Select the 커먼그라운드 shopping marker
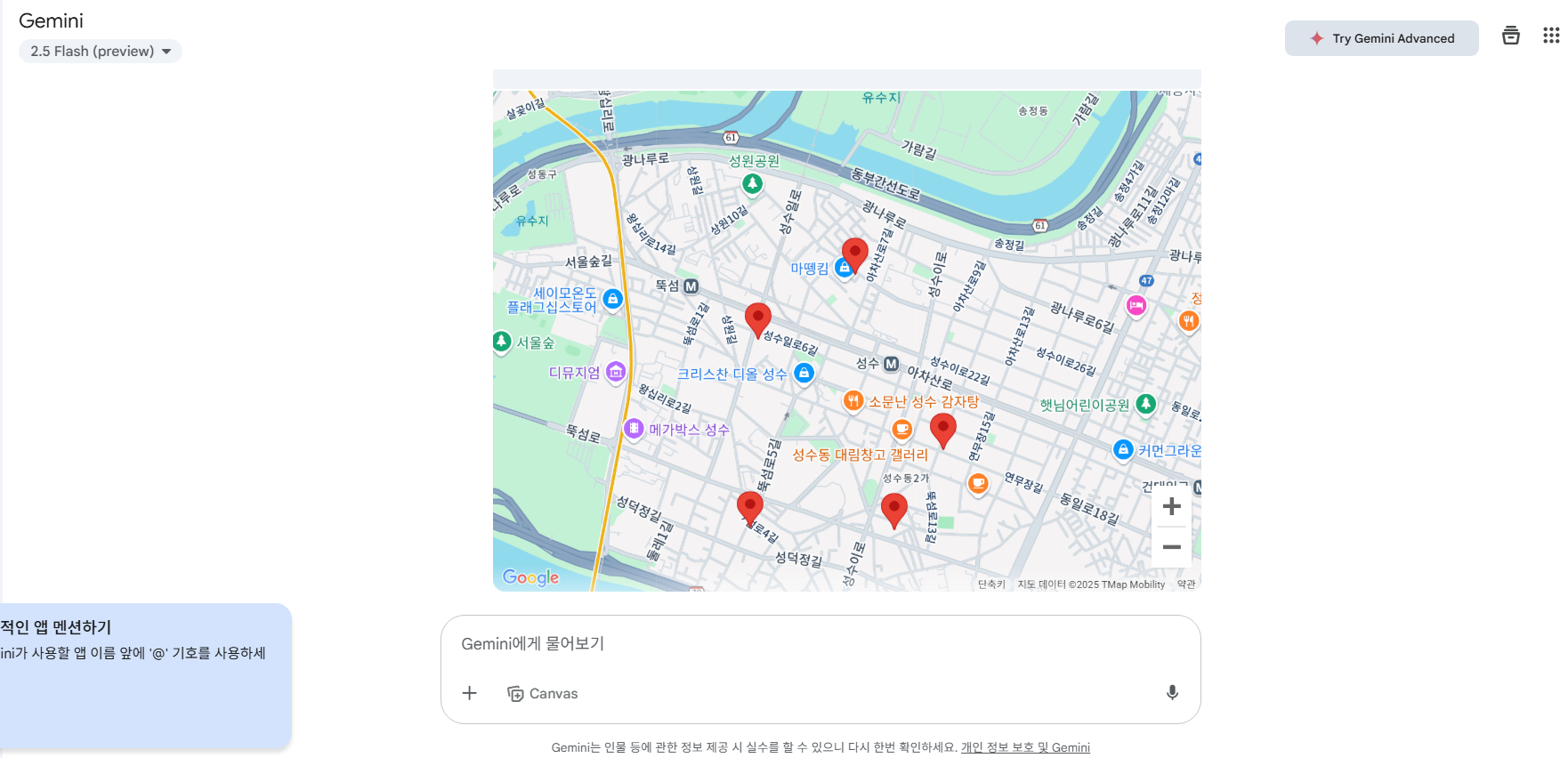This screenshot has height=758, width=1568. pos(1123,450)
